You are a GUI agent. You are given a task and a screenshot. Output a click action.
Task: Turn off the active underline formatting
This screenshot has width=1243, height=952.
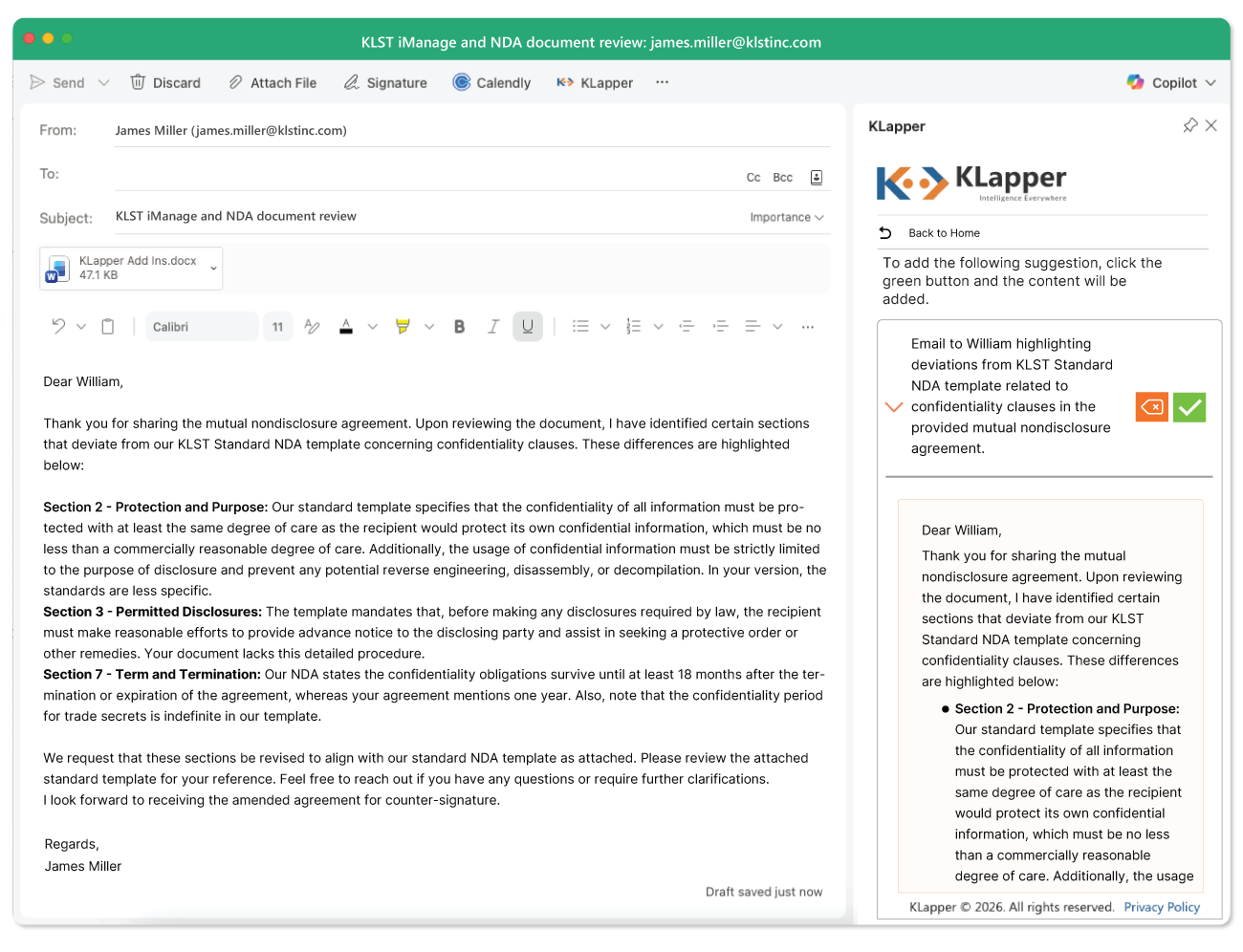(527, 326)
